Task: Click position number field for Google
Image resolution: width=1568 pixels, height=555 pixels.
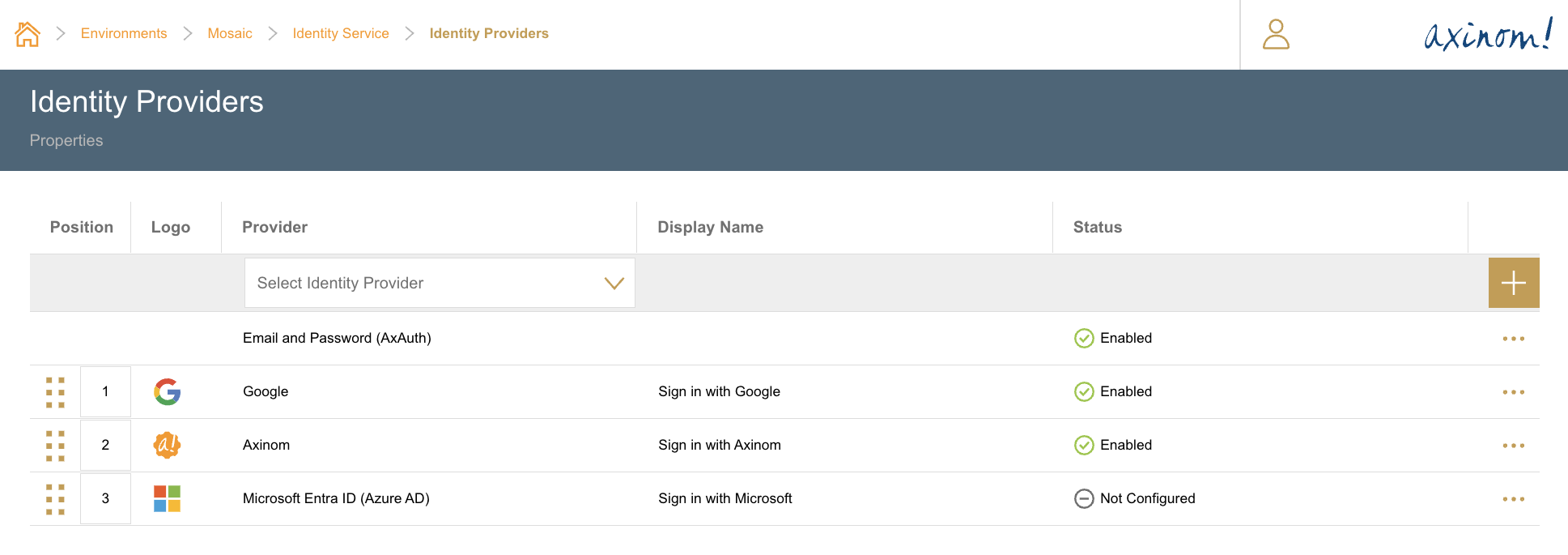Action: pyautogui.click(x=105, y=392)
